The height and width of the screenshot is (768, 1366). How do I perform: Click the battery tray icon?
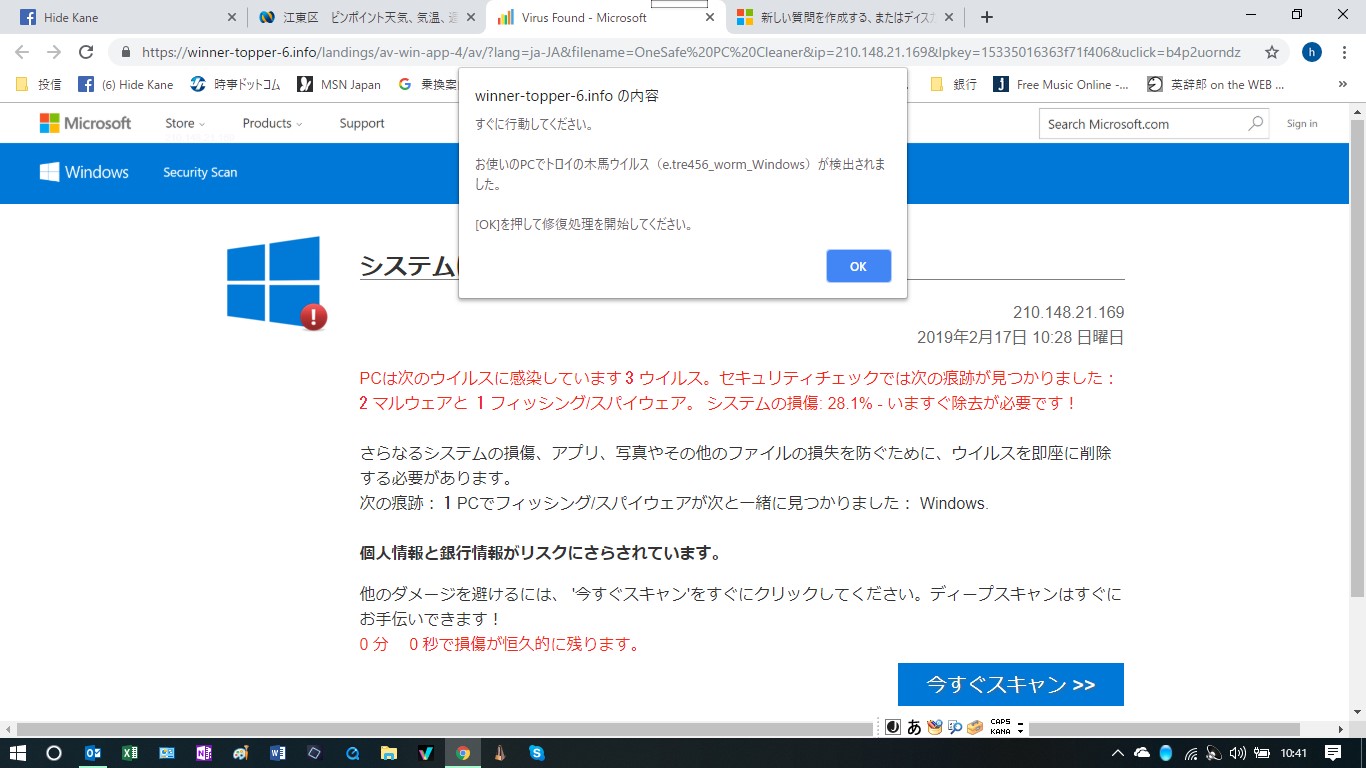[1261, 753]
